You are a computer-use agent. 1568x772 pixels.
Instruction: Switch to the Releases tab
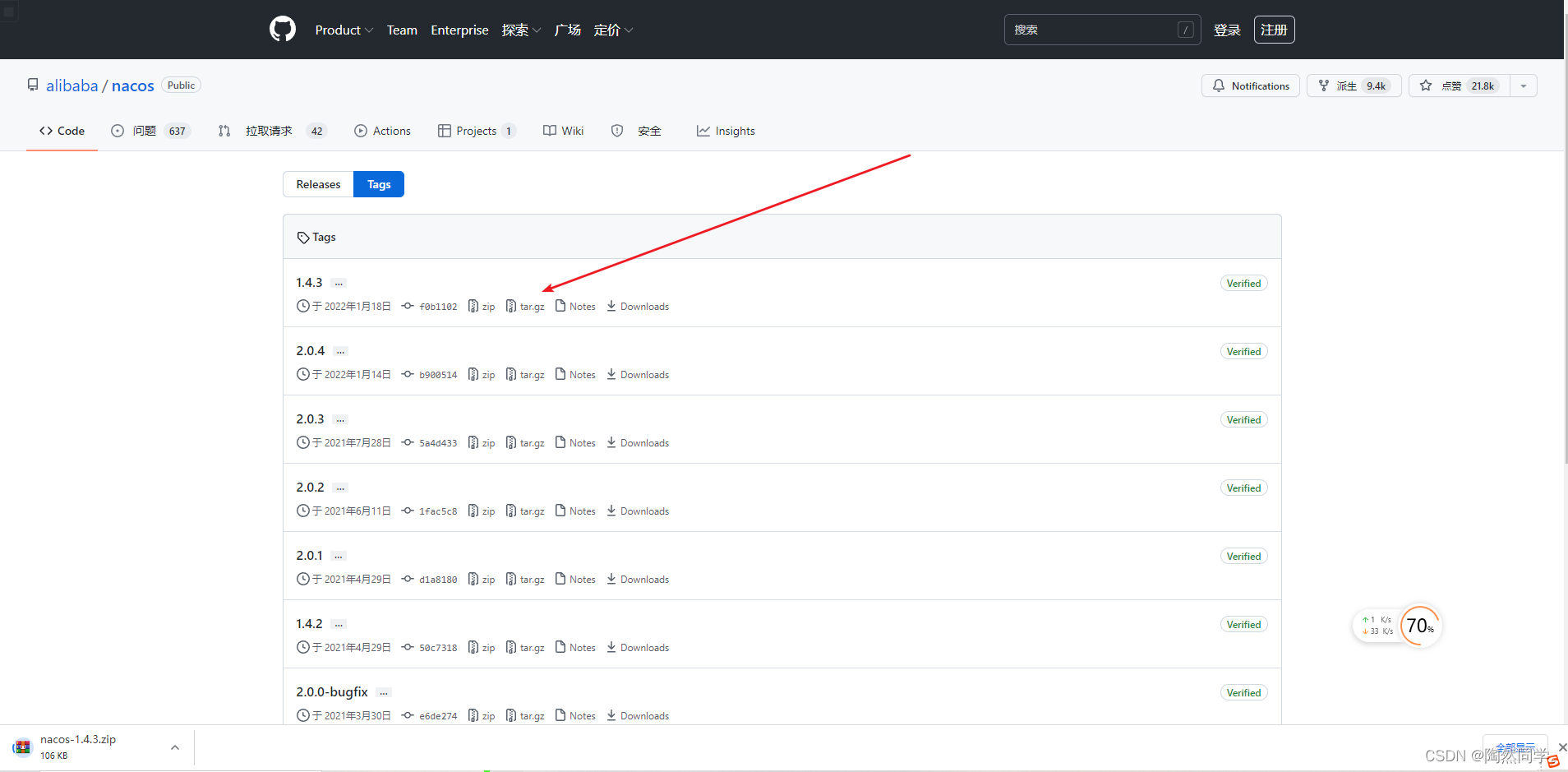click(x=318, y=184)
